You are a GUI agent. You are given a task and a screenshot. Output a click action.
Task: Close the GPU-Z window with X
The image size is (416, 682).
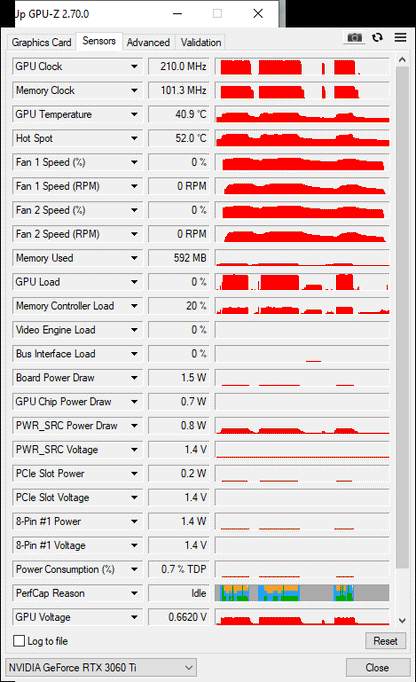(x=258, y=14)
